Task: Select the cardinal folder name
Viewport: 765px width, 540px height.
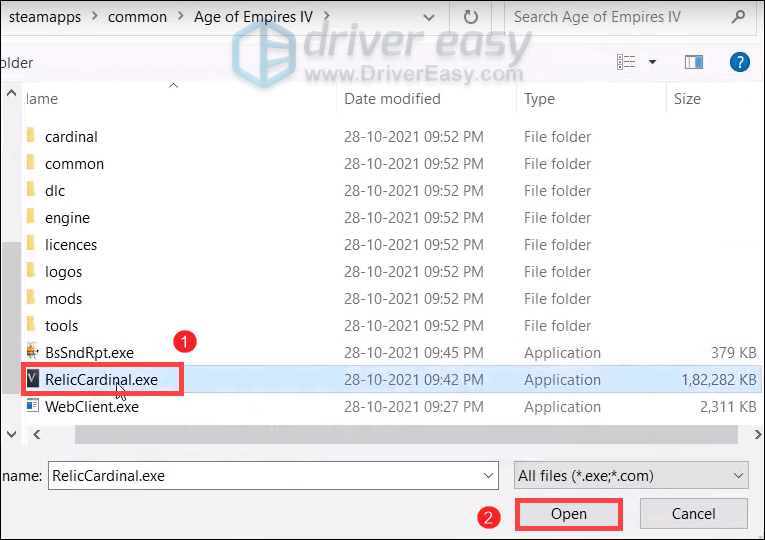Action: coord(71,137)
